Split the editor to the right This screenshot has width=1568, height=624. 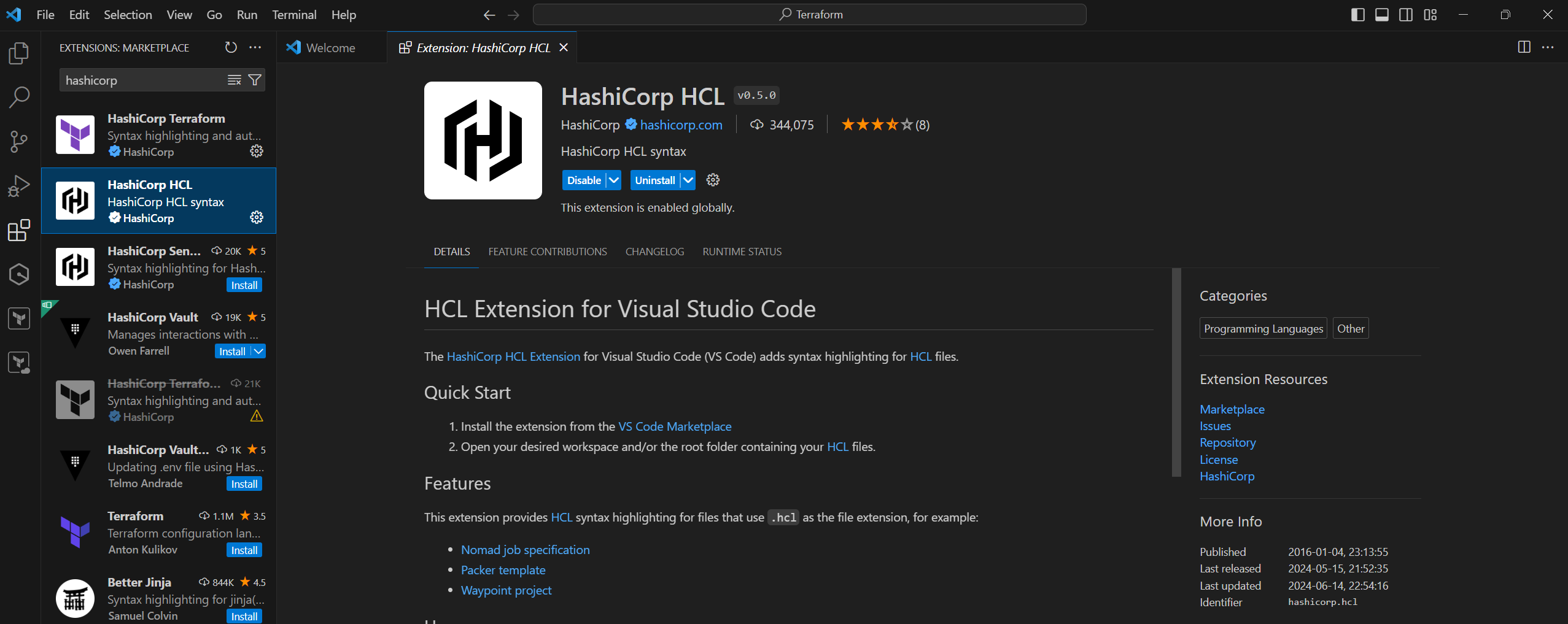point(1524,47)
